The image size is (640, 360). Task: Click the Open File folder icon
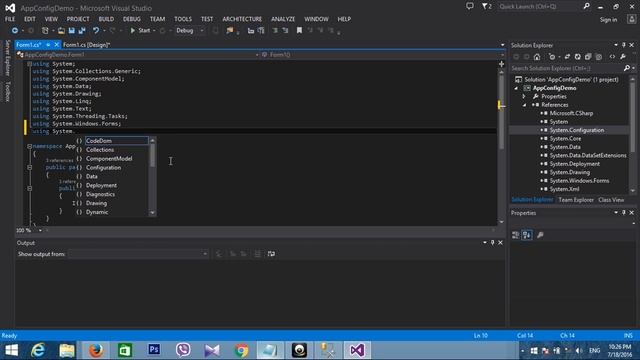click(61, 31)
